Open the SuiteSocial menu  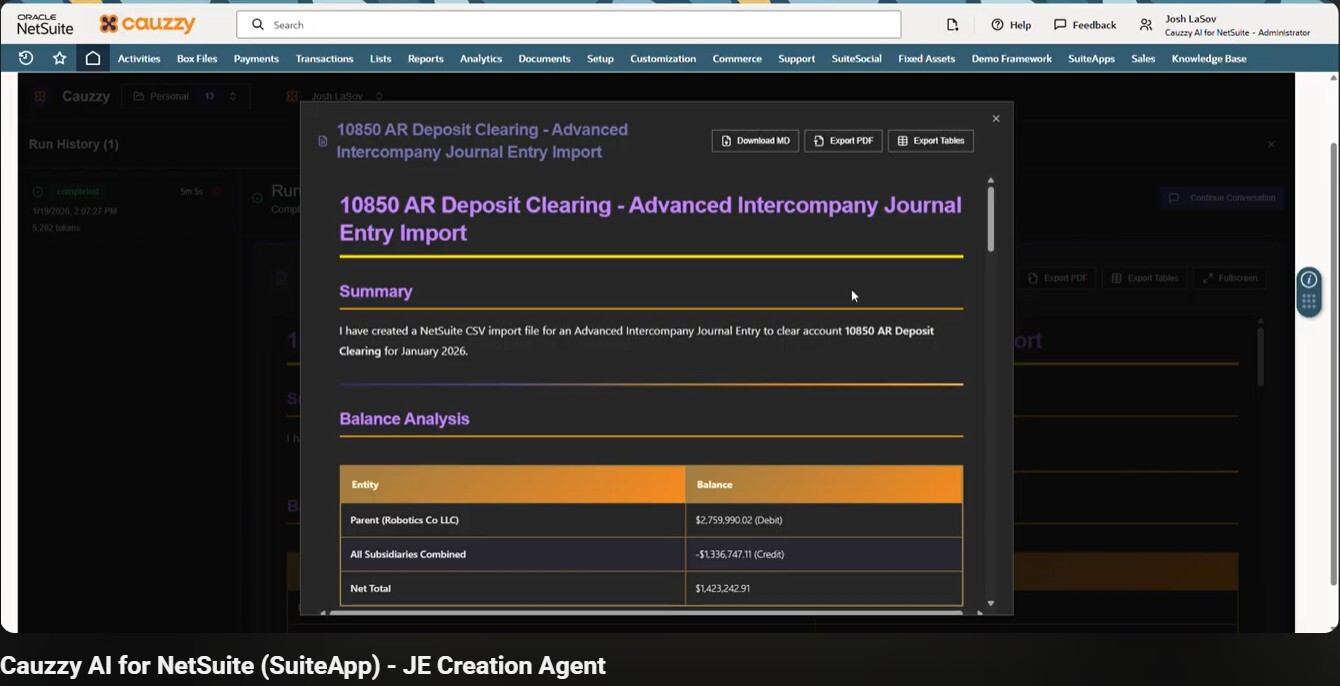point(856,59)
